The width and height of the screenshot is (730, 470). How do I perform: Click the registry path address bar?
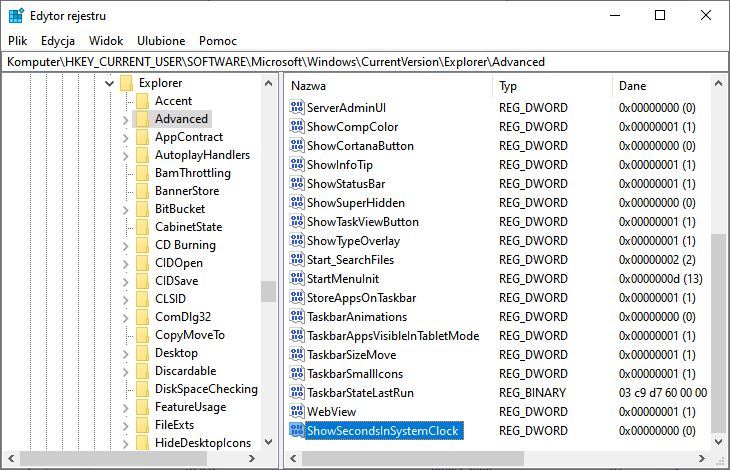click(365, 62)
